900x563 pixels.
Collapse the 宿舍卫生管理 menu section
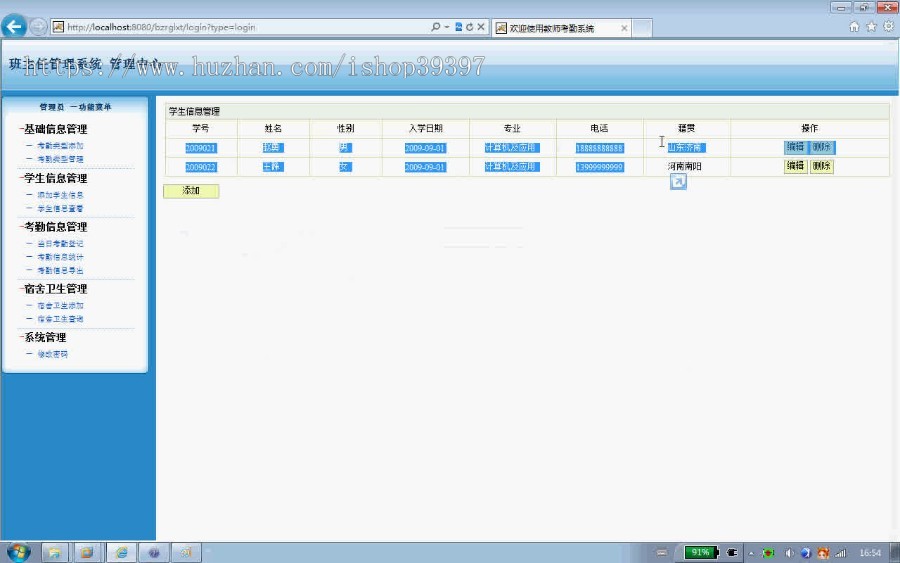point(54,289)
